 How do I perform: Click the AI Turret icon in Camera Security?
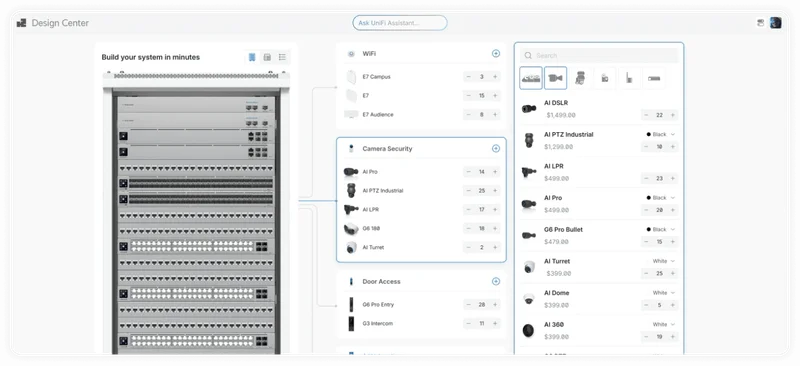[351, 248]
